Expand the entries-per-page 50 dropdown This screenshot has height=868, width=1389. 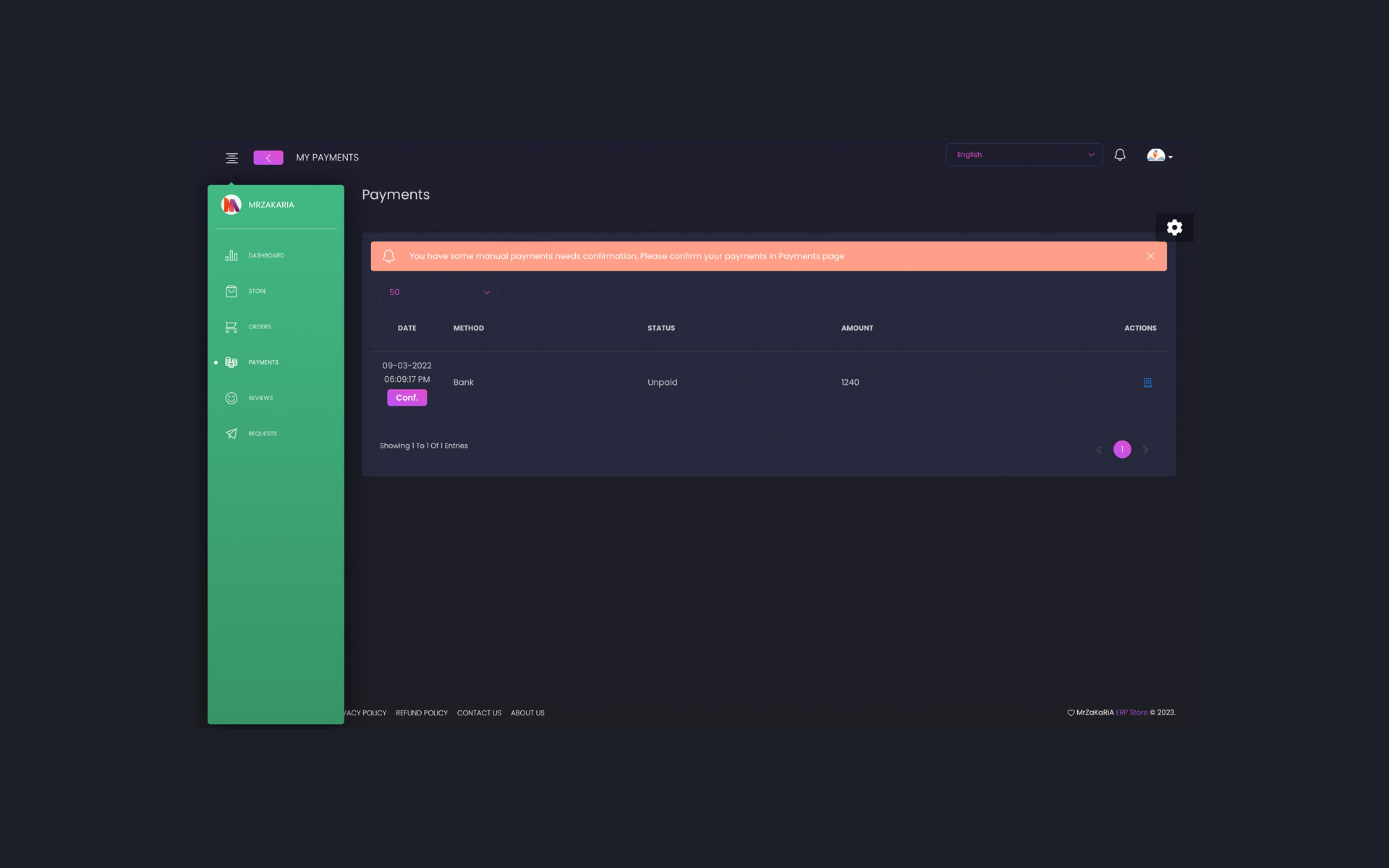[x=438, y=292]
